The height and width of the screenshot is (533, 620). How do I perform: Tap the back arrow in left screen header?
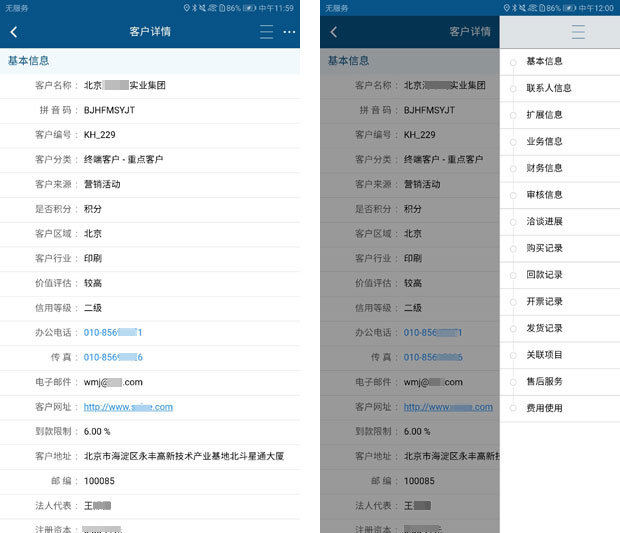14,32
